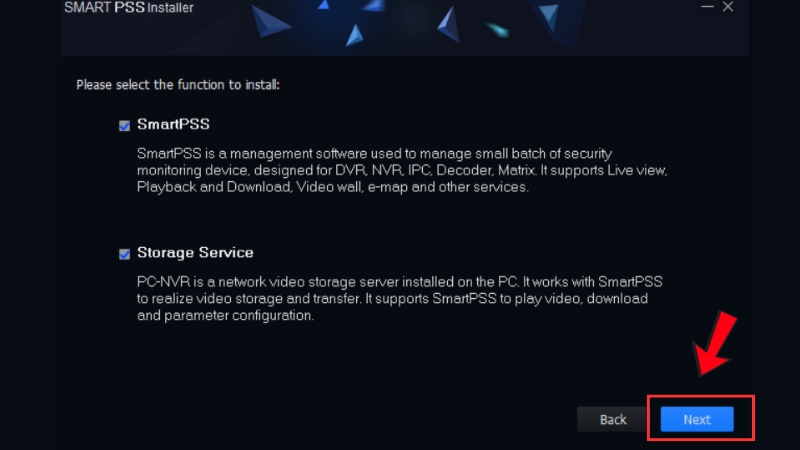Click the bold SmartPSS heading label
Screen dimensions: 800x450
tap(173, 125)
